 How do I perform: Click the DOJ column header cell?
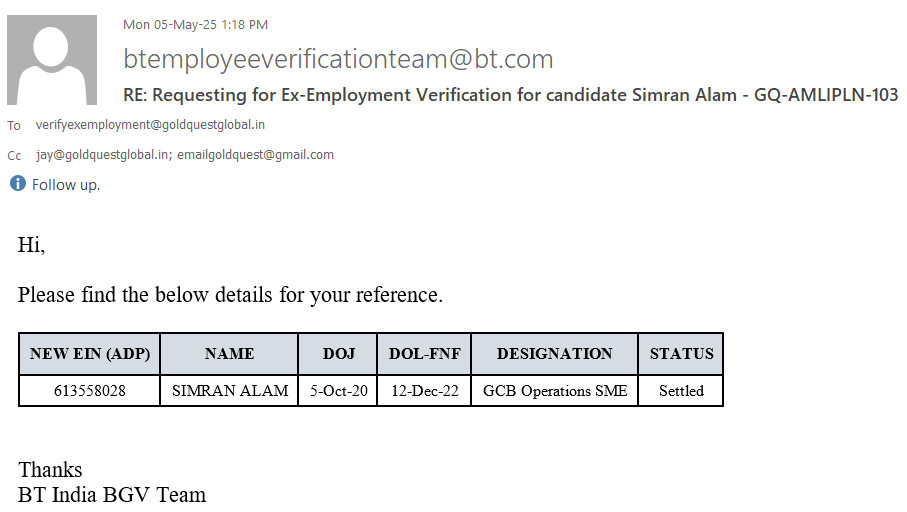pos(338,354)
